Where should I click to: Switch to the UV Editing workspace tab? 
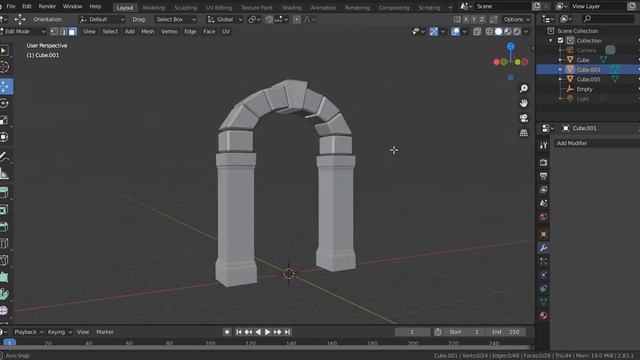point(219,7)
